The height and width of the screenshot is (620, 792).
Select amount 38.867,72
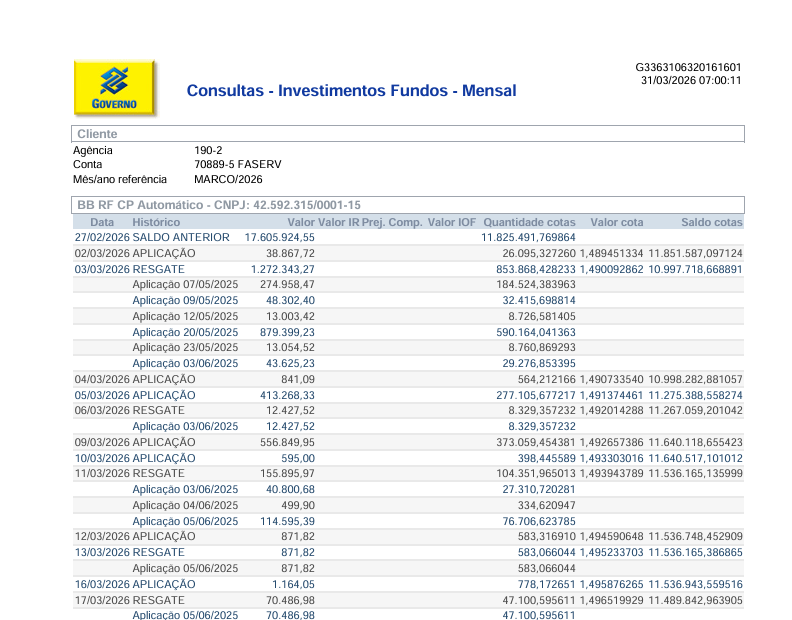tap(290, 253)
